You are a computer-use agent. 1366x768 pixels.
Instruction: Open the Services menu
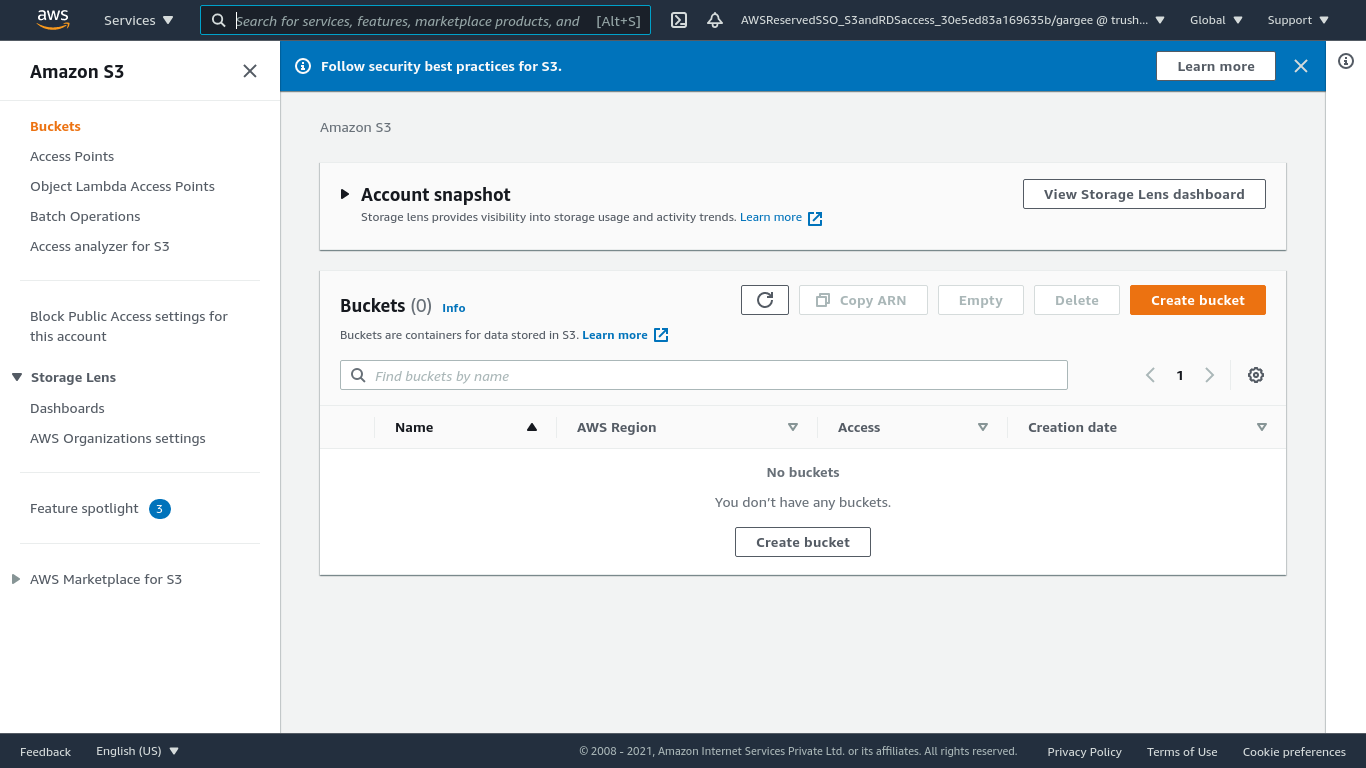(139, 20)
